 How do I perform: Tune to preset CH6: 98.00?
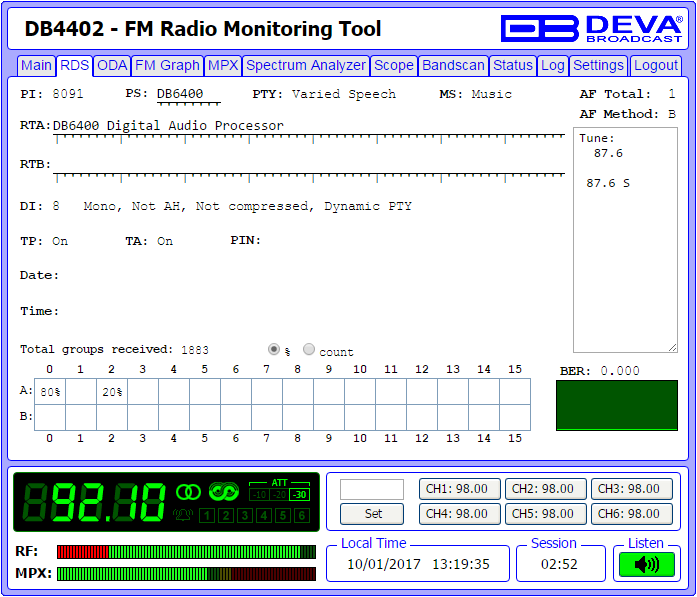coord(632,514)
